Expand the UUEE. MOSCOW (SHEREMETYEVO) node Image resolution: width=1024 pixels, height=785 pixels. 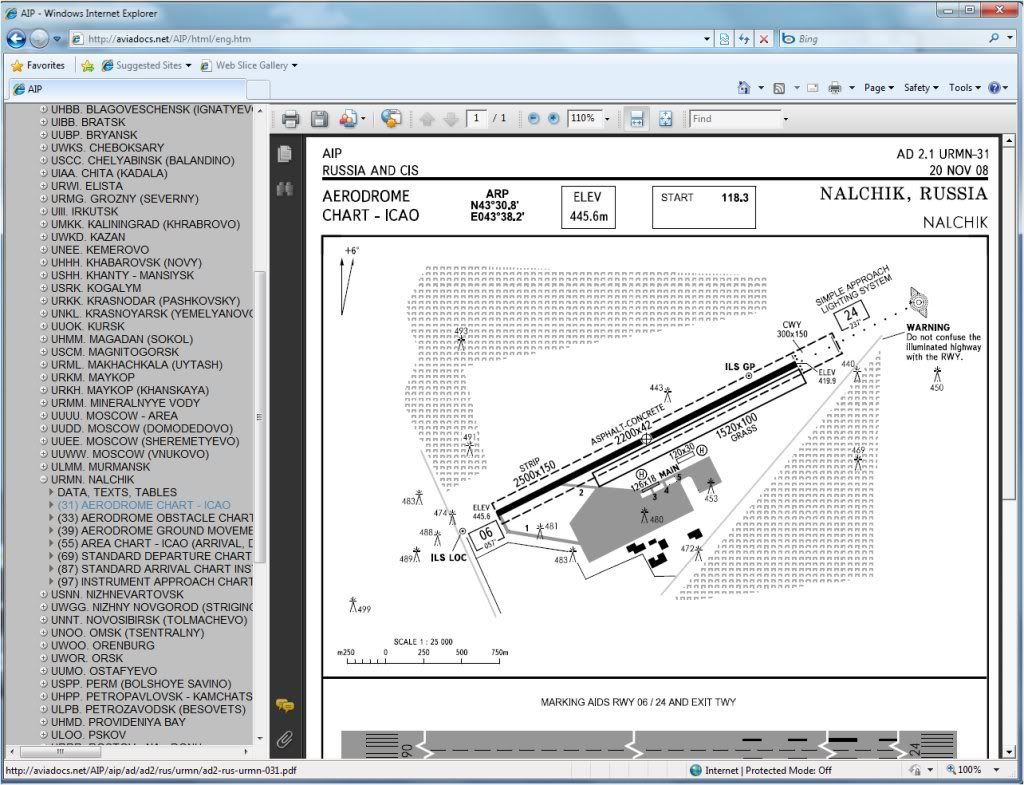pyautogui.click(x=44, y=441)
